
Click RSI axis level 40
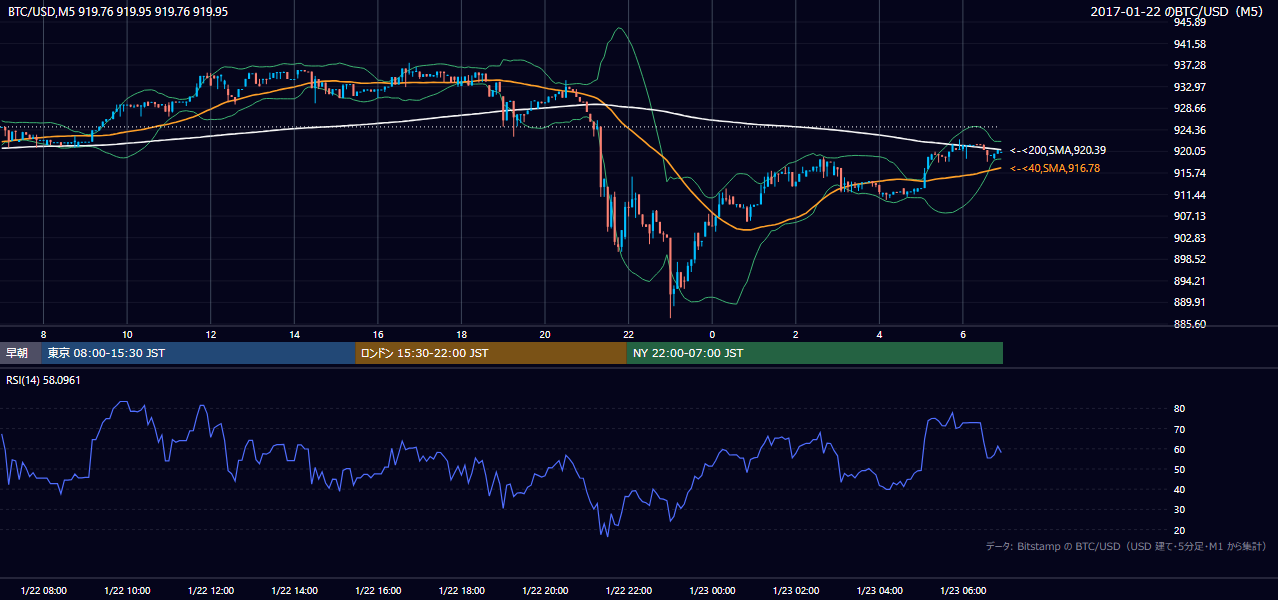pyautogui.click(x=1180, y=489)
